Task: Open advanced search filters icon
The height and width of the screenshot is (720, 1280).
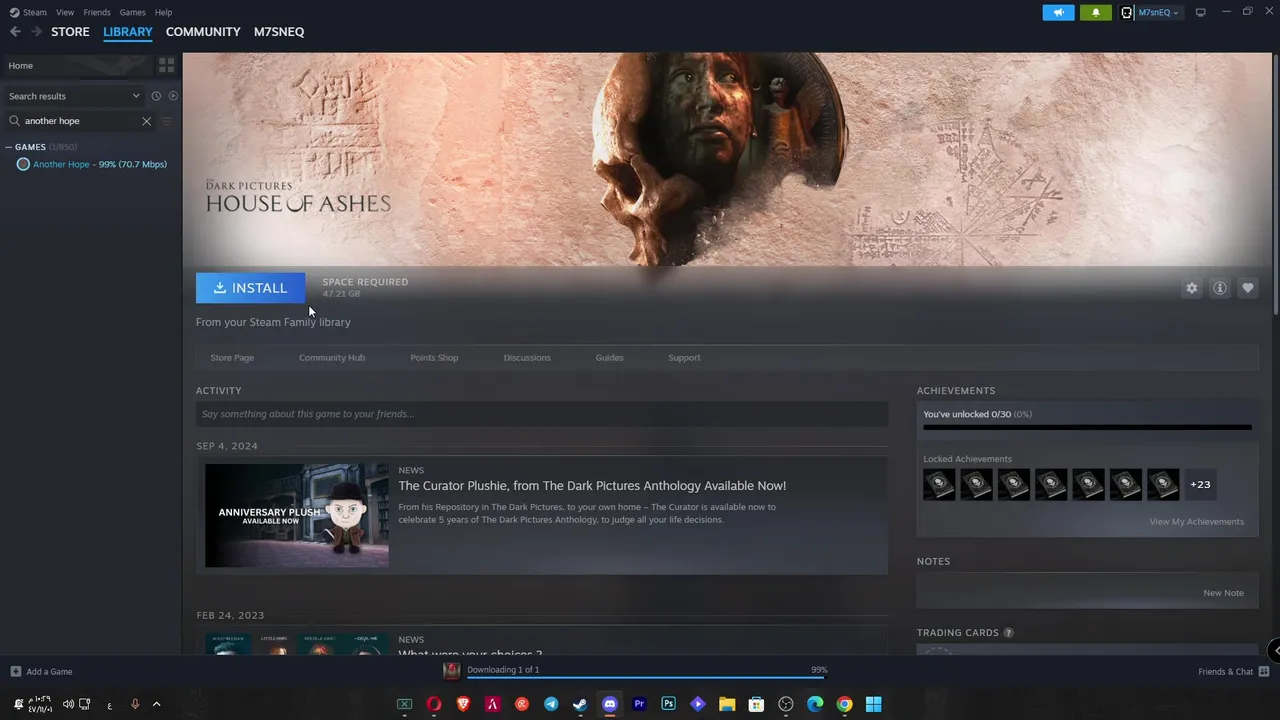Action: pos(166,121)
